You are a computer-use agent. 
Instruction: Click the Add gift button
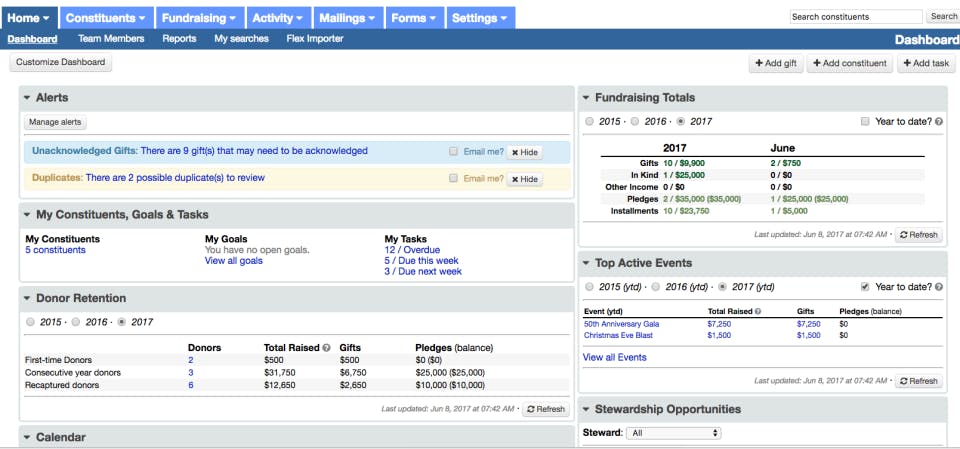click(x=776, y=63)
